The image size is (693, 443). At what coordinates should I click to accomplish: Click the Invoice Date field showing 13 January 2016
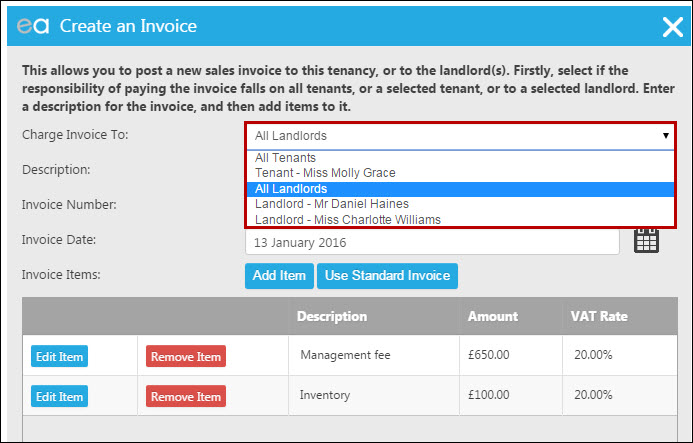coord(432,243)
